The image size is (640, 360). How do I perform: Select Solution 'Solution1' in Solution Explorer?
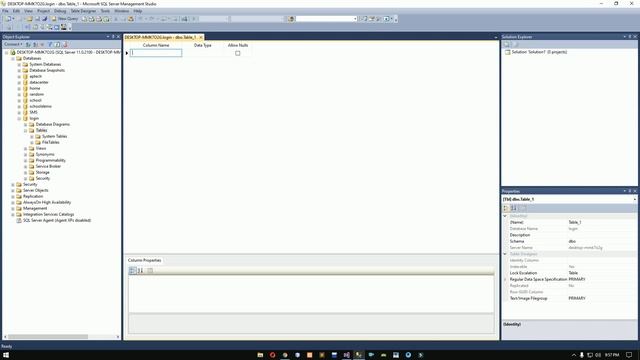[x=539, y=52]
